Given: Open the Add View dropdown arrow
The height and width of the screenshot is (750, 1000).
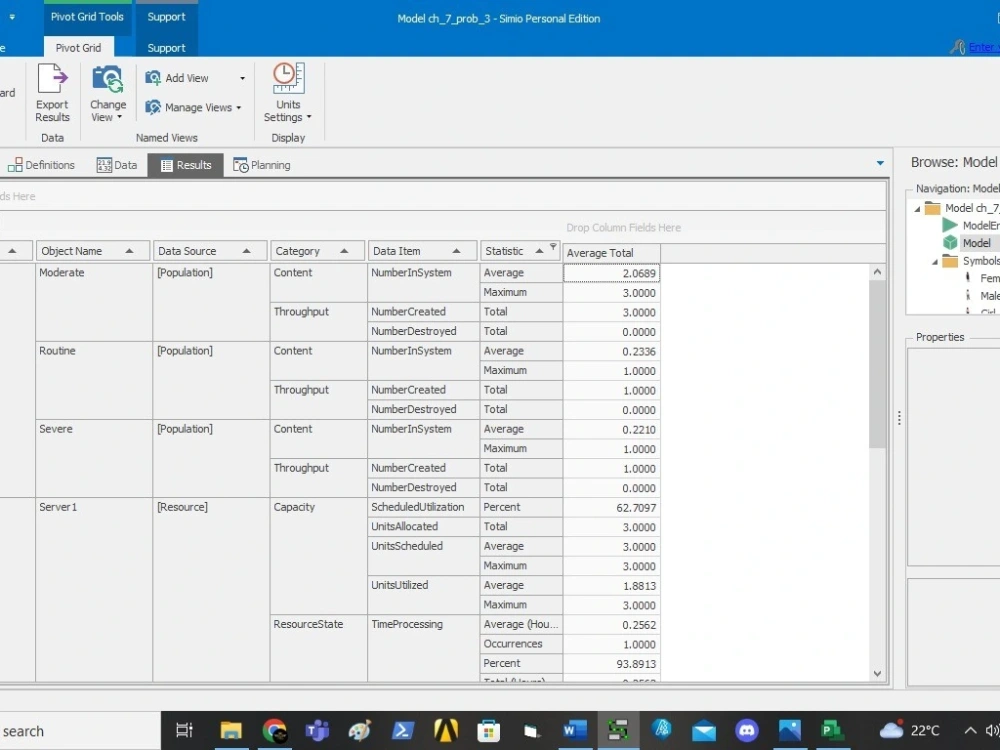Looking at the screenshot, I should 242,77.
